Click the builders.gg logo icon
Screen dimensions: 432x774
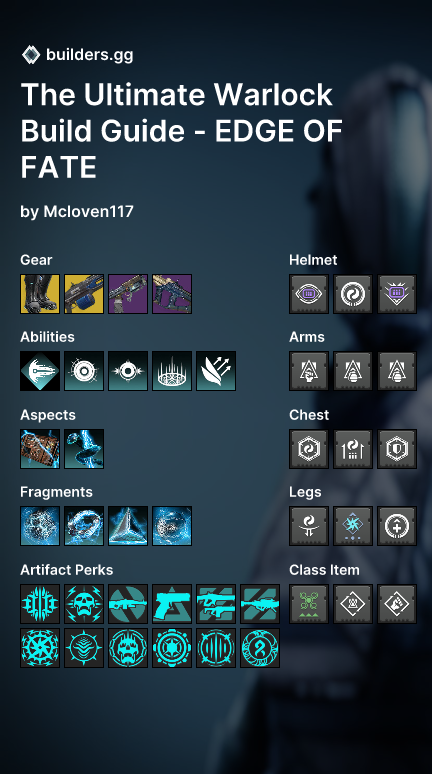[x=31, y=54]
